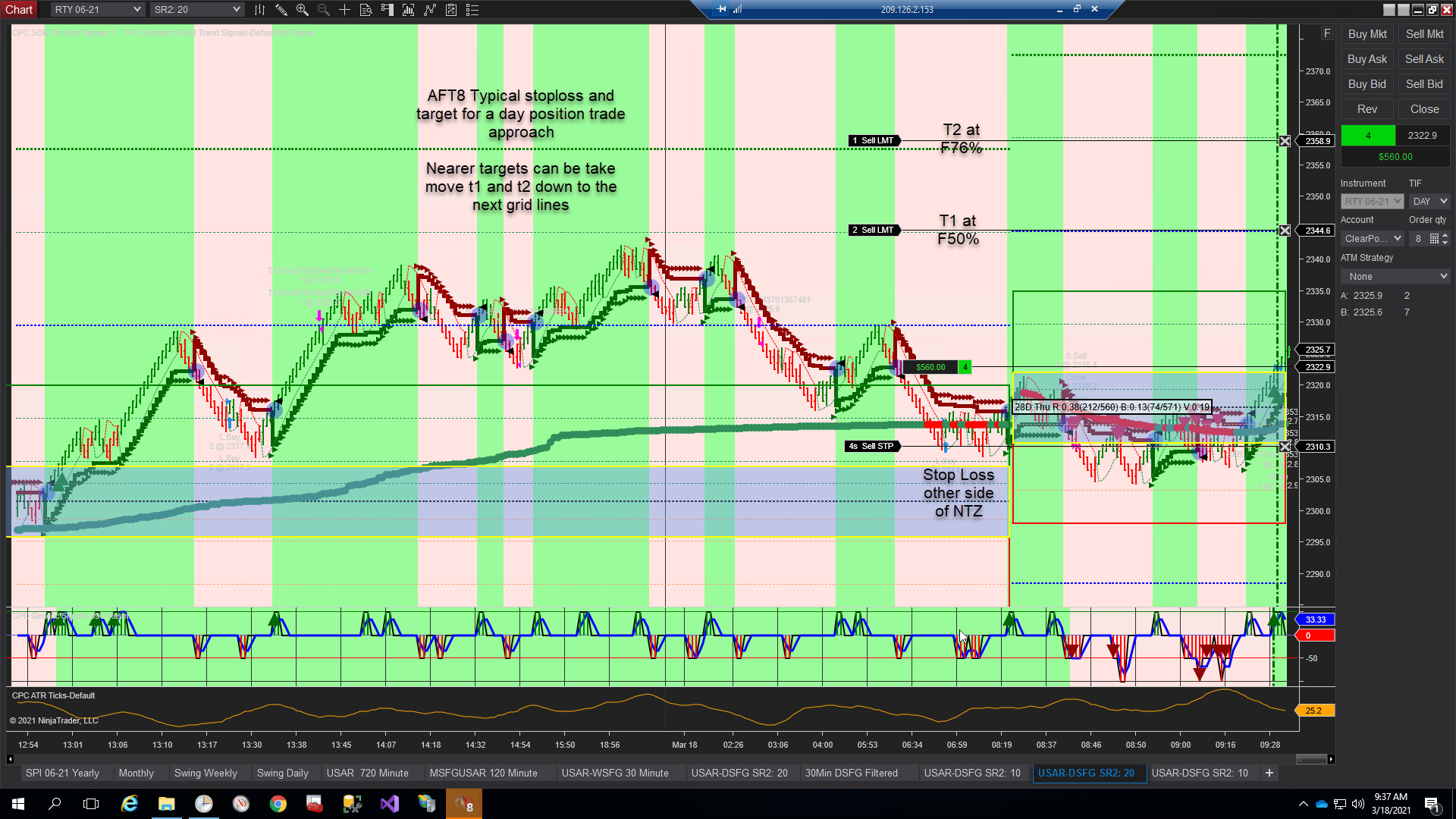
Task: Click the Rev reverse position button
Action: [x=1367, y=109]
